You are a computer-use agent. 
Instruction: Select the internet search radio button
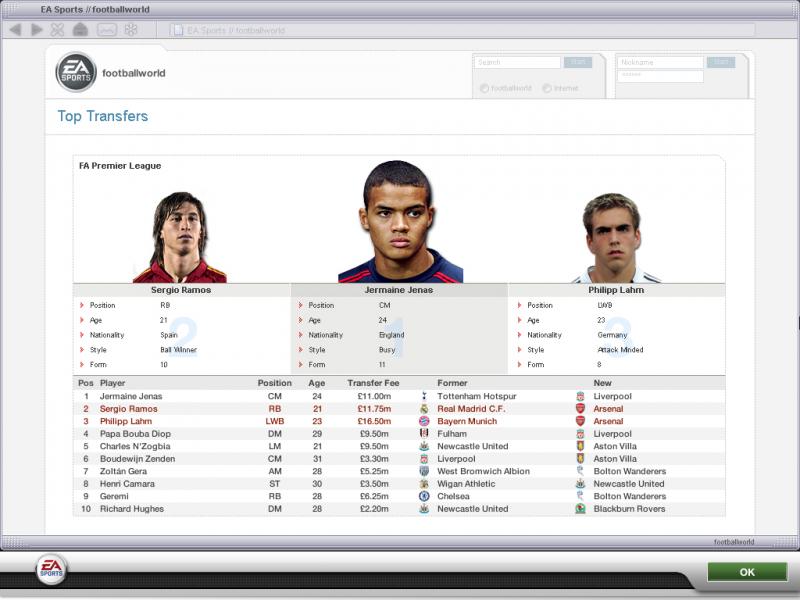click(547, 88)
